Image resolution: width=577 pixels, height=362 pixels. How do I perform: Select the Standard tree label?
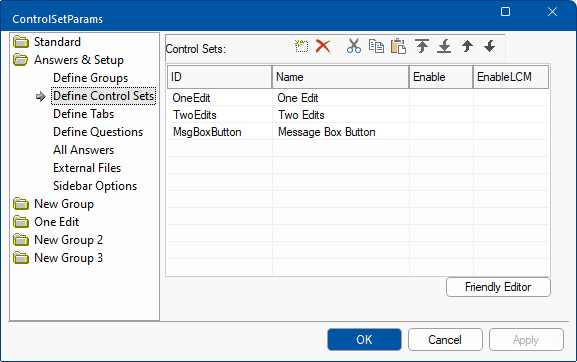pos(57,42)
